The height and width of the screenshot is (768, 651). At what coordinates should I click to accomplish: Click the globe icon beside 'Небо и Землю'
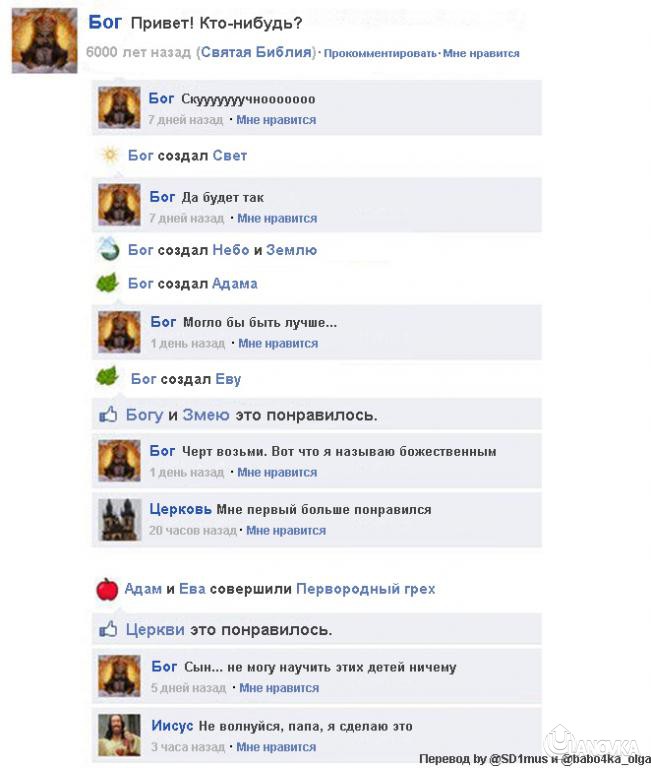click(x=108, y=249)
